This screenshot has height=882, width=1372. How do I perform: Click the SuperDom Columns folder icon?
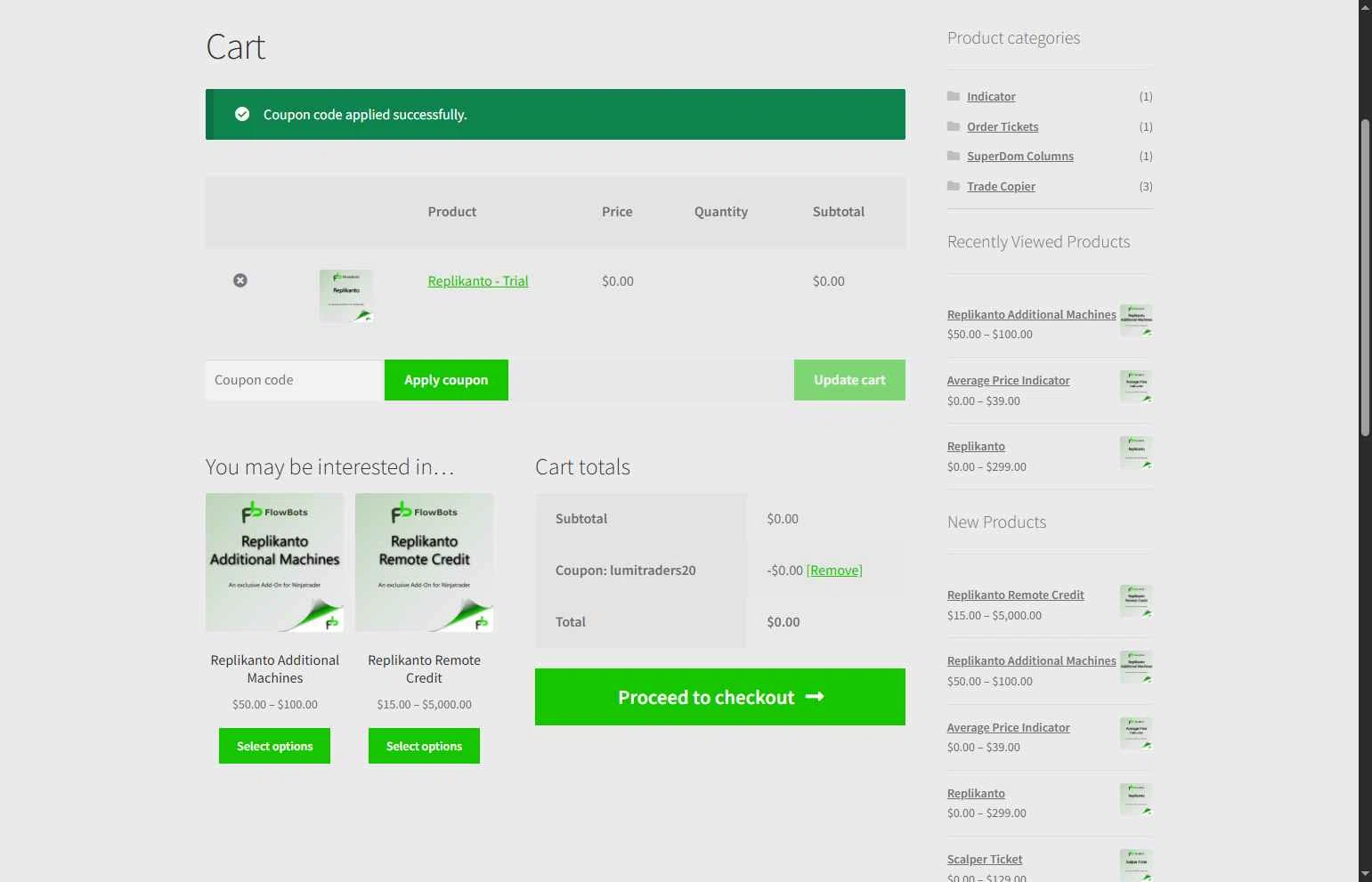click(x=954, y=156)
